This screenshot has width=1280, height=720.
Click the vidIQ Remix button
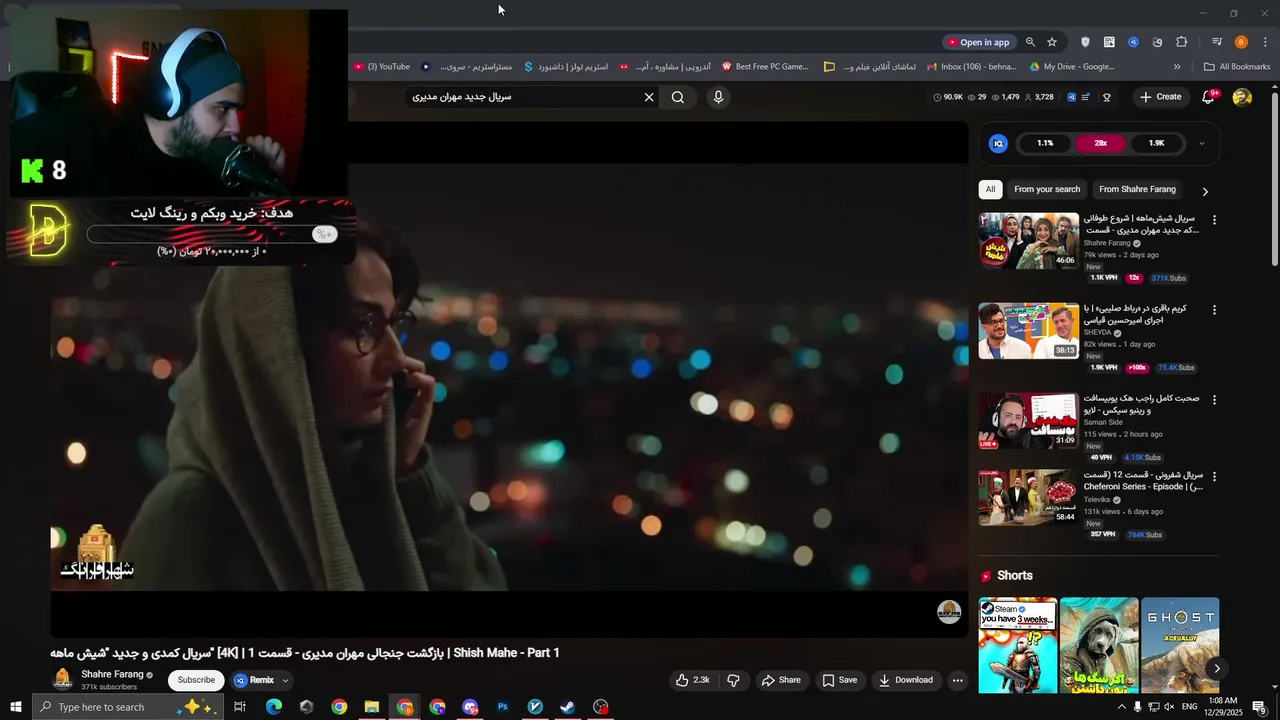(254, 680)
